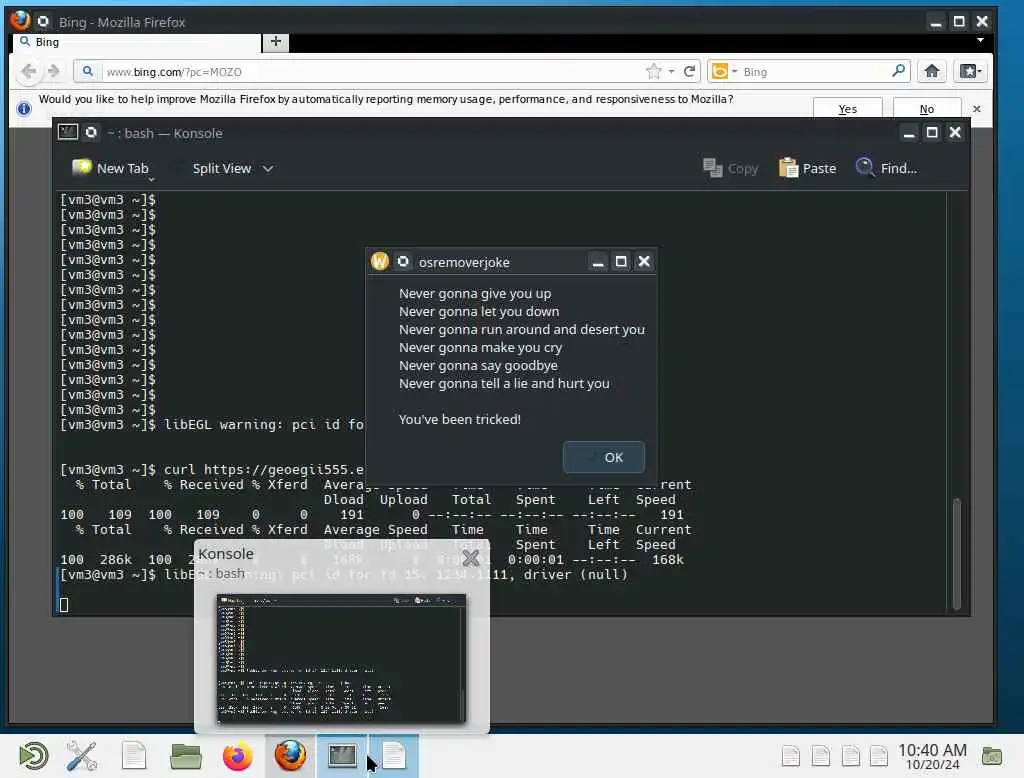1024x778 pixels.
Task: Reload the Bing page
Action: click(689, 71)
